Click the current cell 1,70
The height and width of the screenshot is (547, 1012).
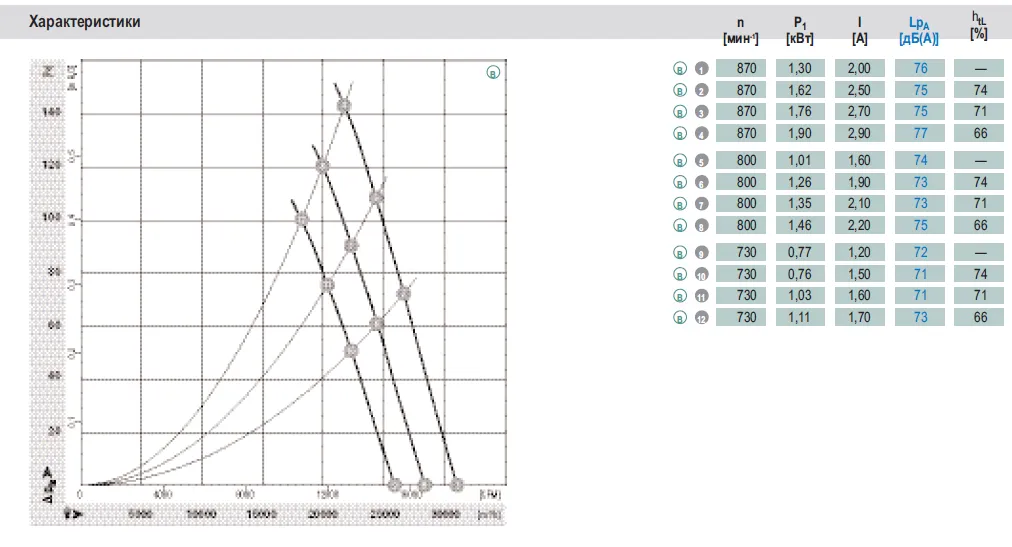point(860,318)
